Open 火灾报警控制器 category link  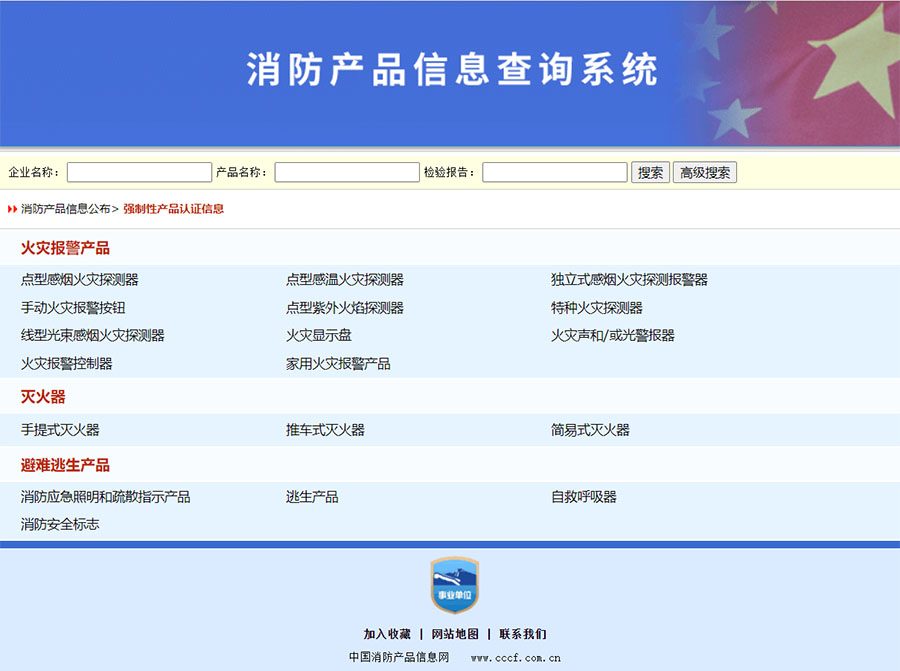click(67, 364)
